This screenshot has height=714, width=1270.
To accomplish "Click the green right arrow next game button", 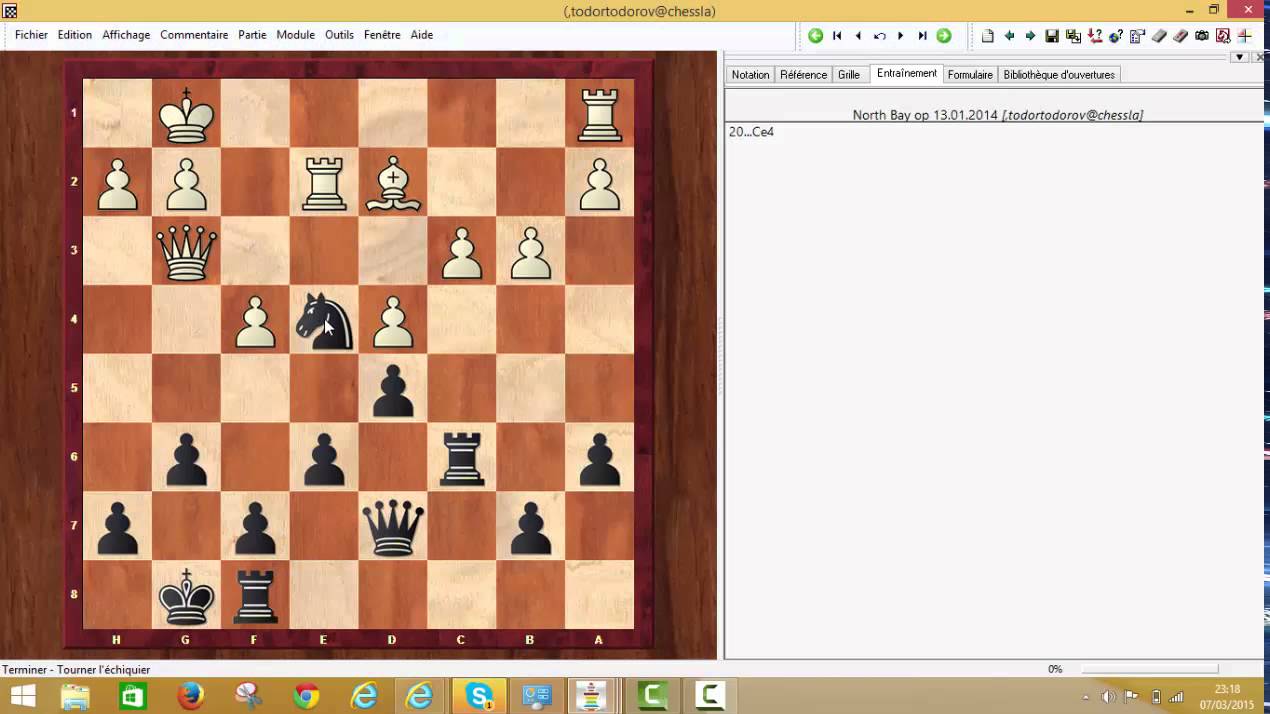I will [x=944, y=36].
